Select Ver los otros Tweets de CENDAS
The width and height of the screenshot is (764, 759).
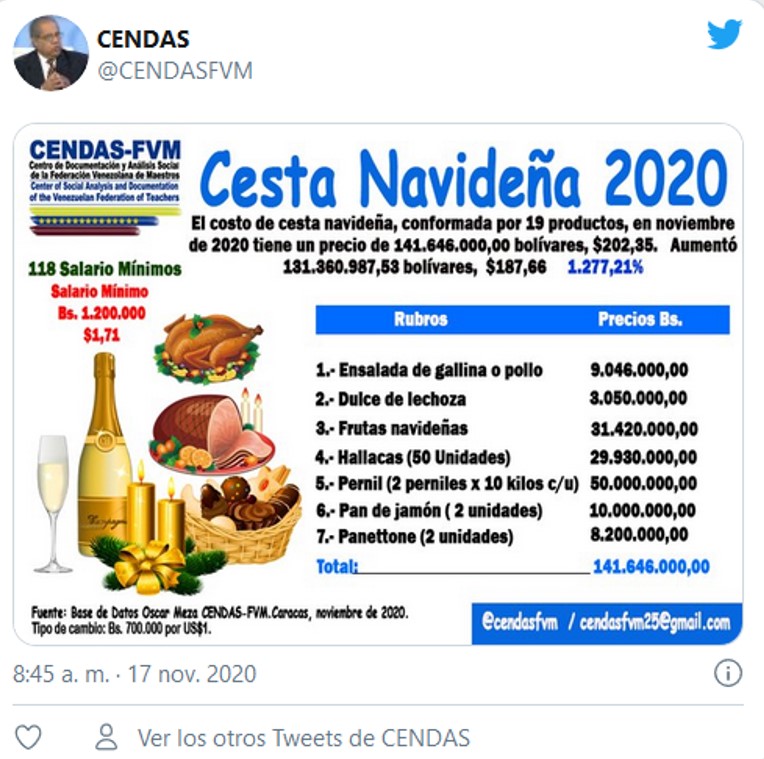coord(304,738)
